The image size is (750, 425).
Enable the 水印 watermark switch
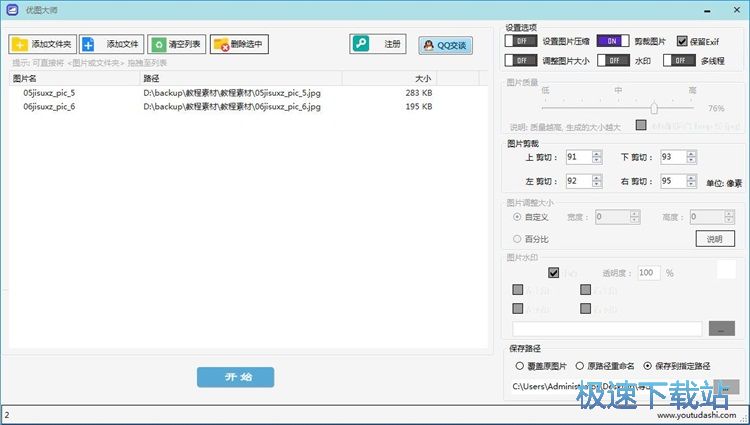tap(614, 61)
